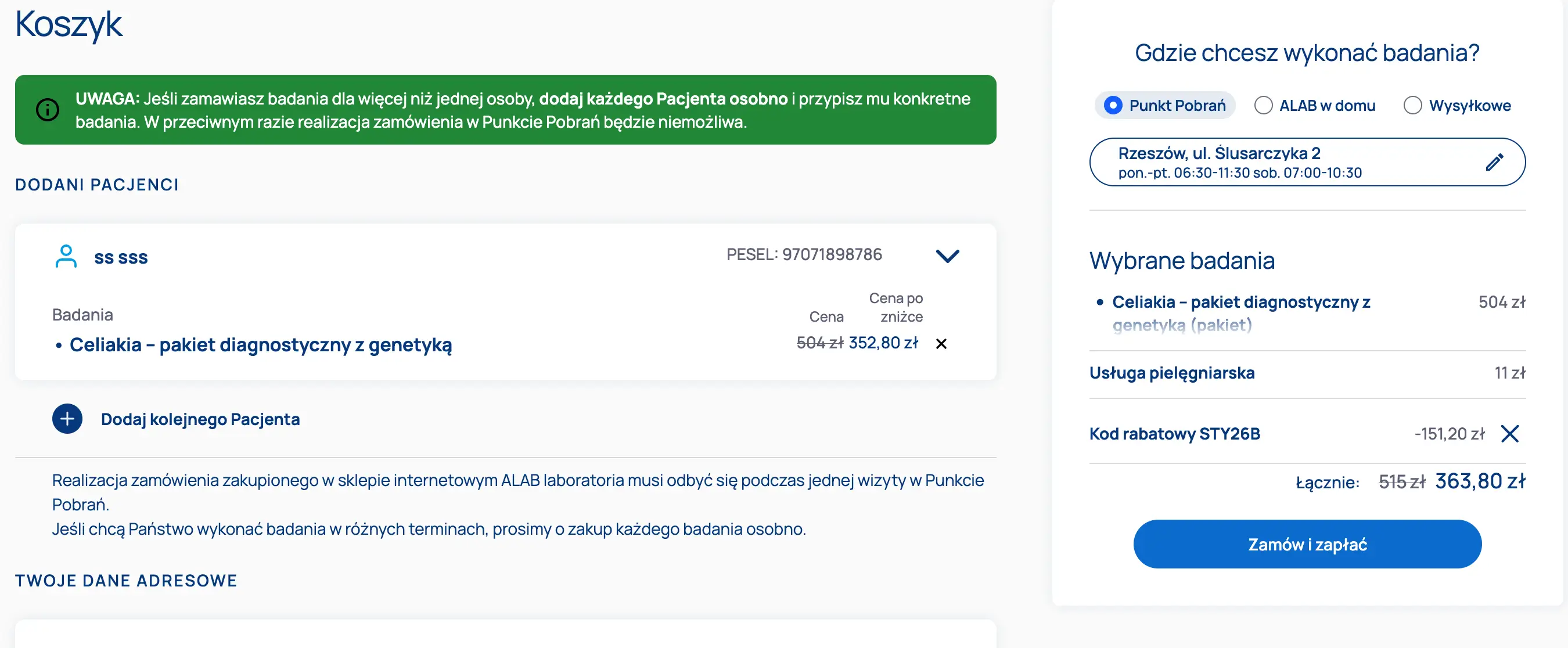Select the Wysyłkowe radio option
This screenshot has height=648, width=1568.
(x=1412, y=105)
